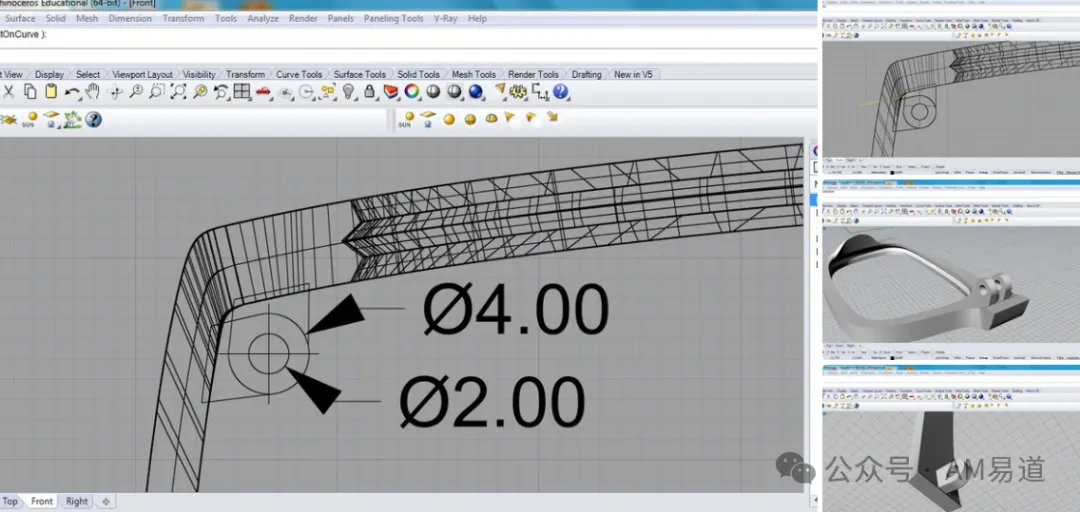Click the Points On circle icon

pos(307,92)
